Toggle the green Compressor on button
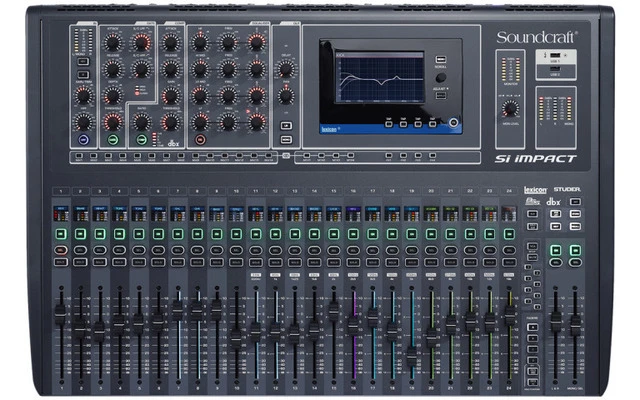 click(141, 140)
